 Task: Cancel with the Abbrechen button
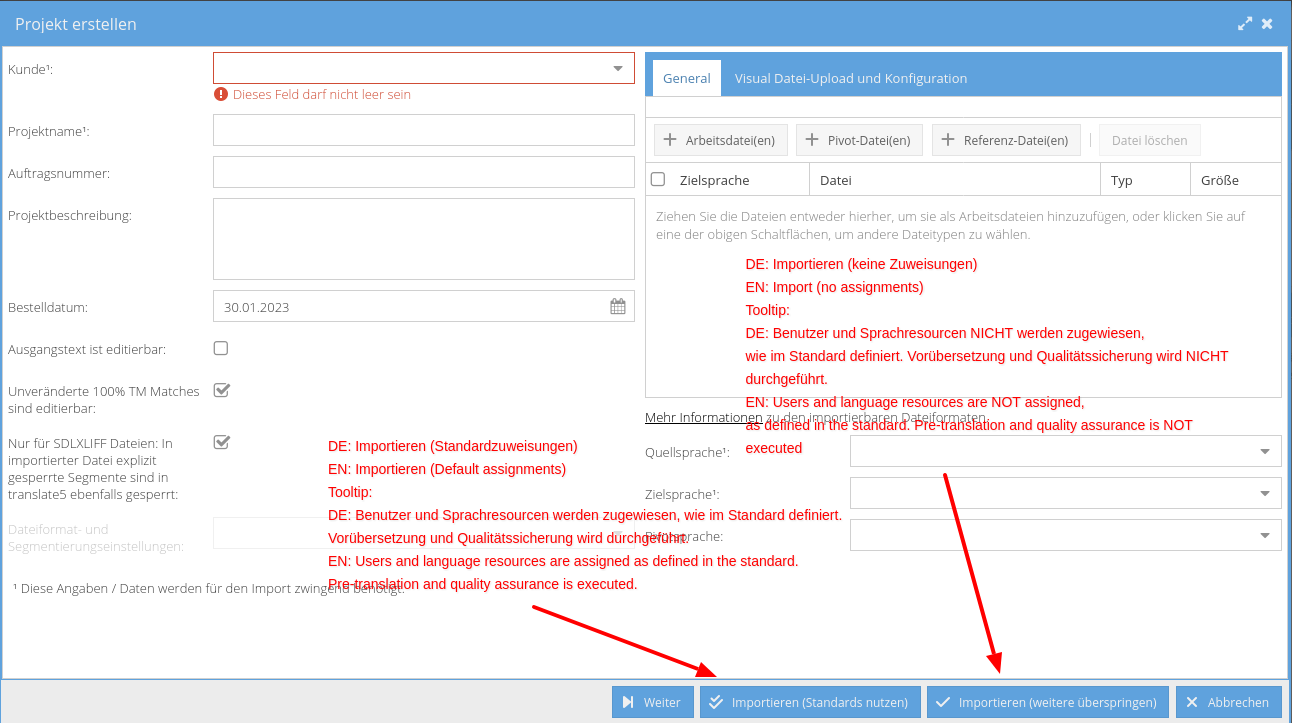1228,702
